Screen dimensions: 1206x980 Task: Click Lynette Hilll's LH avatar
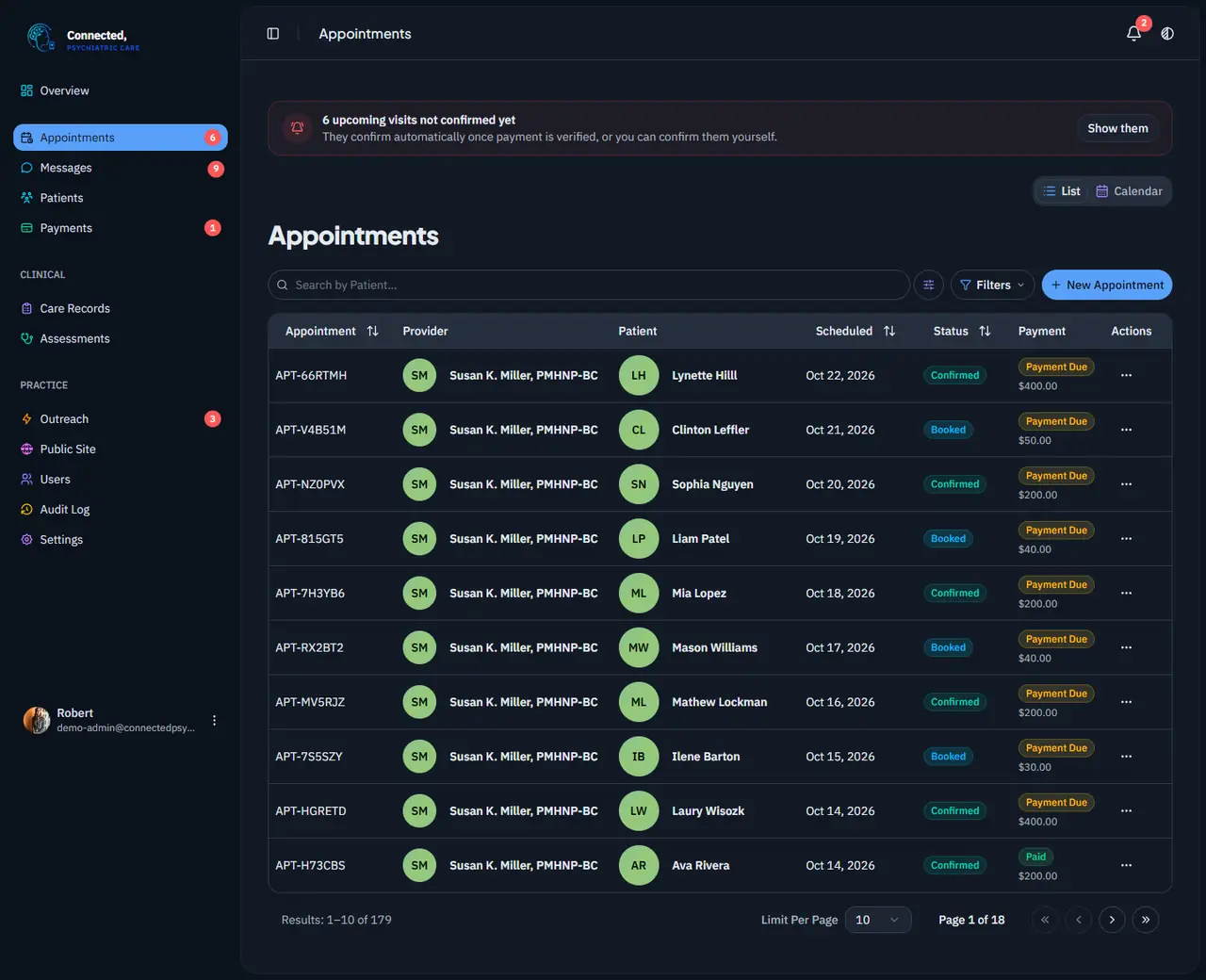coord(639,375)
